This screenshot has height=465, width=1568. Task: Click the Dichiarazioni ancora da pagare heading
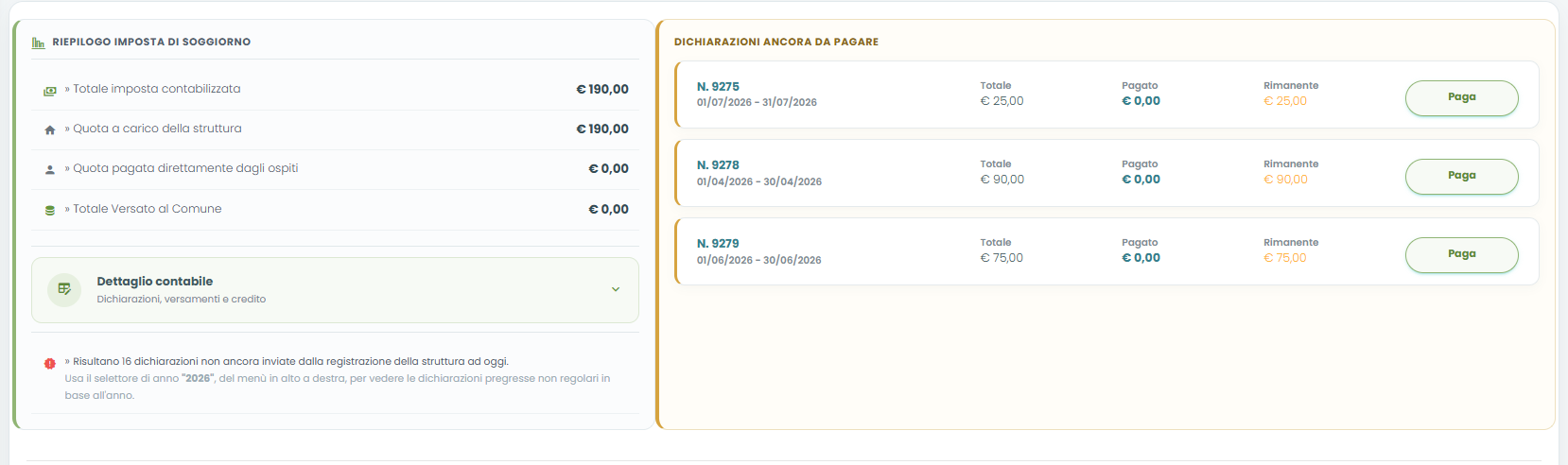[776, 42]
